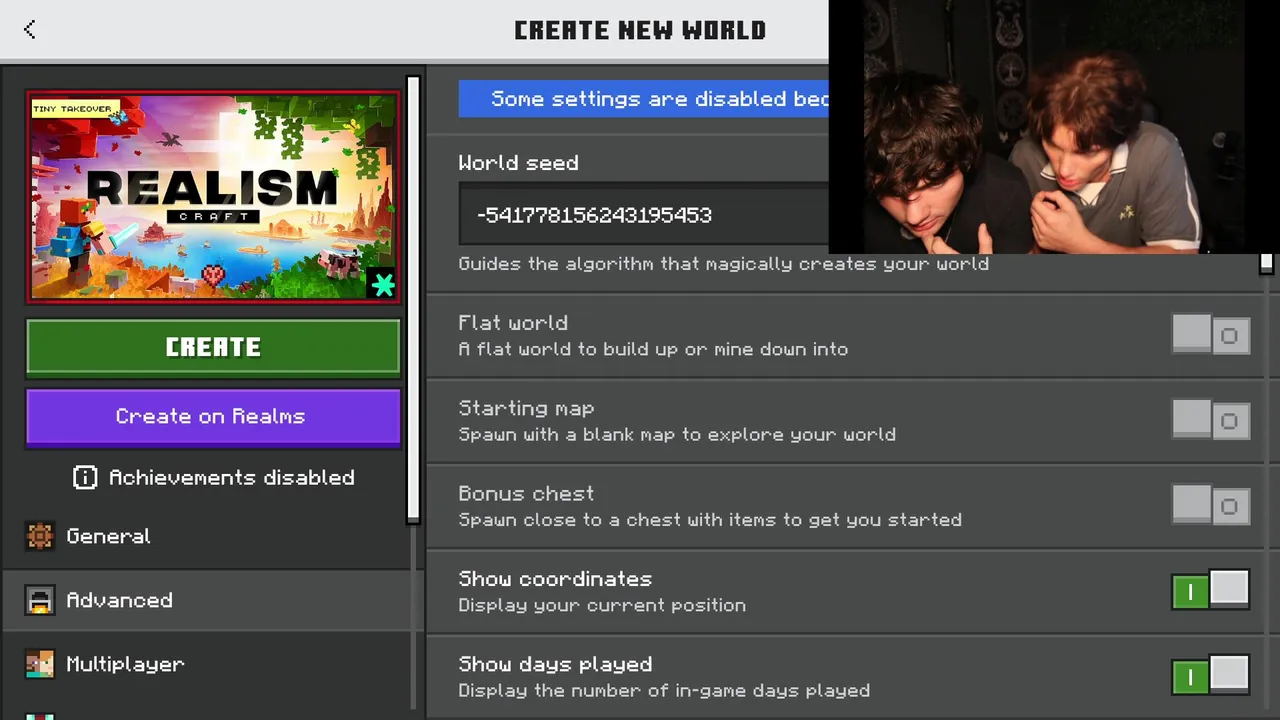The height and width of the screenshot is (720, 1280).
Task: Click the seed description 'Guides the algorithm' text
Action: coord(723,264)
